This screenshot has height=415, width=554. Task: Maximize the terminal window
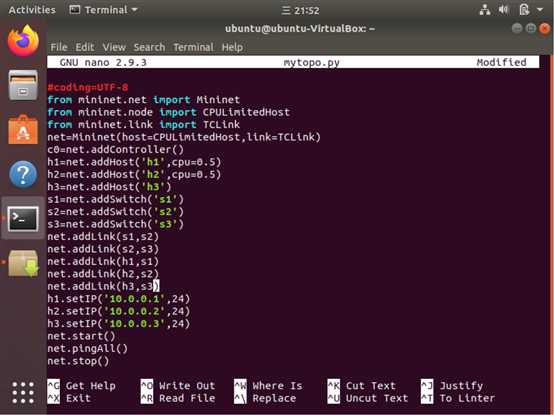[531, 28]
